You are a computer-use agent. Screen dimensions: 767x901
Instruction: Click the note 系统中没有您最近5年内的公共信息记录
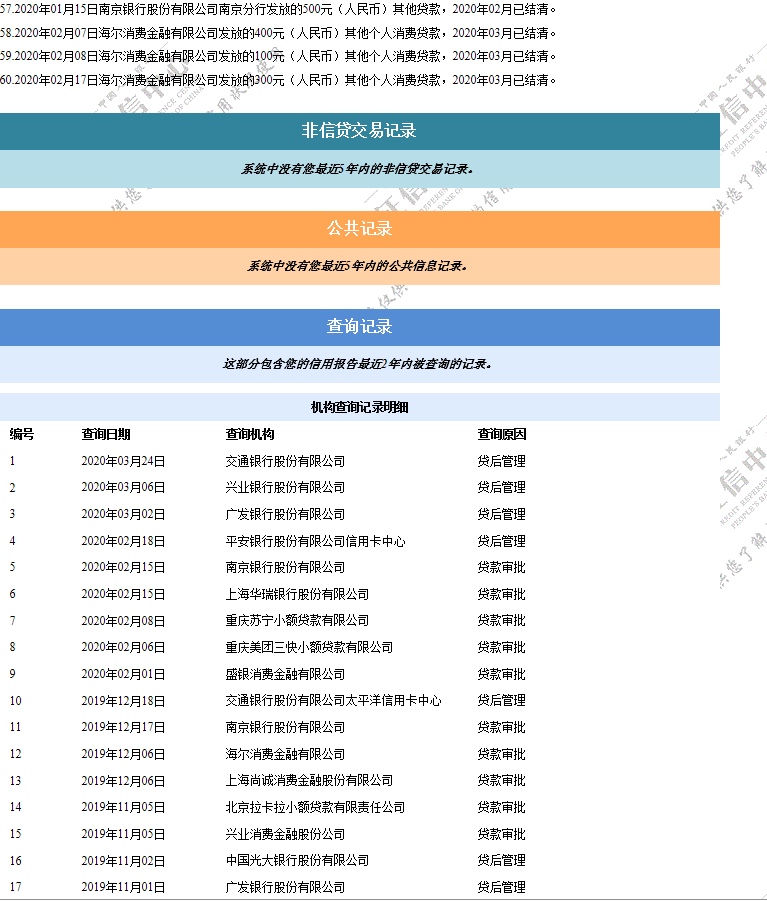(x=357, y=266)
